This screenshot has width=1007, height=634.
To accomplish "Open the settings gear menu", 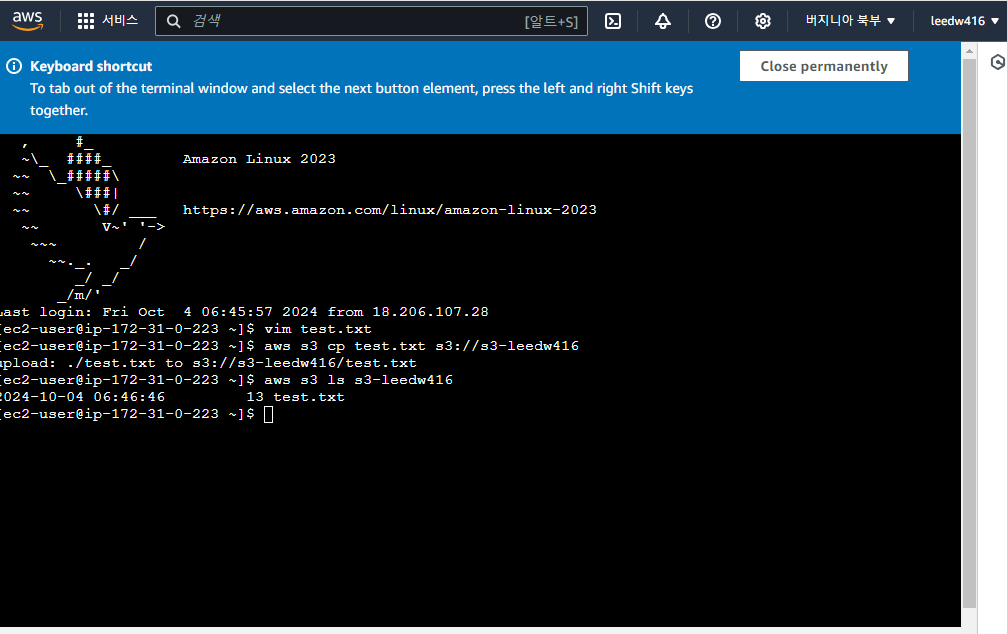I will [762, 21].
